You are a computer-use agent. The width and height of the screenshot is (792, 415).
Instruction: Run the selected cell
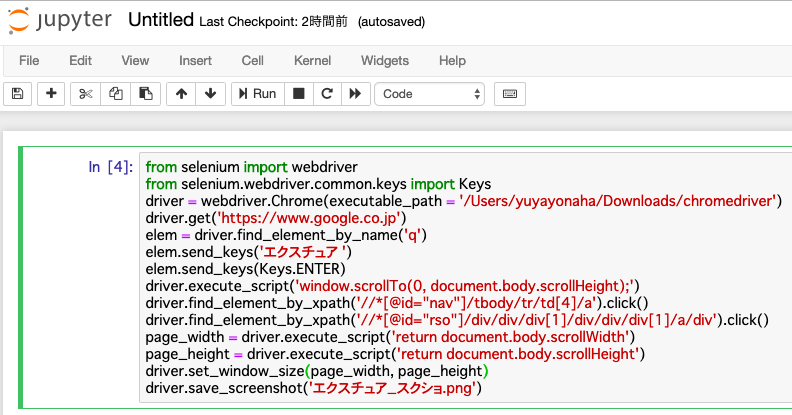click(258, 94)
